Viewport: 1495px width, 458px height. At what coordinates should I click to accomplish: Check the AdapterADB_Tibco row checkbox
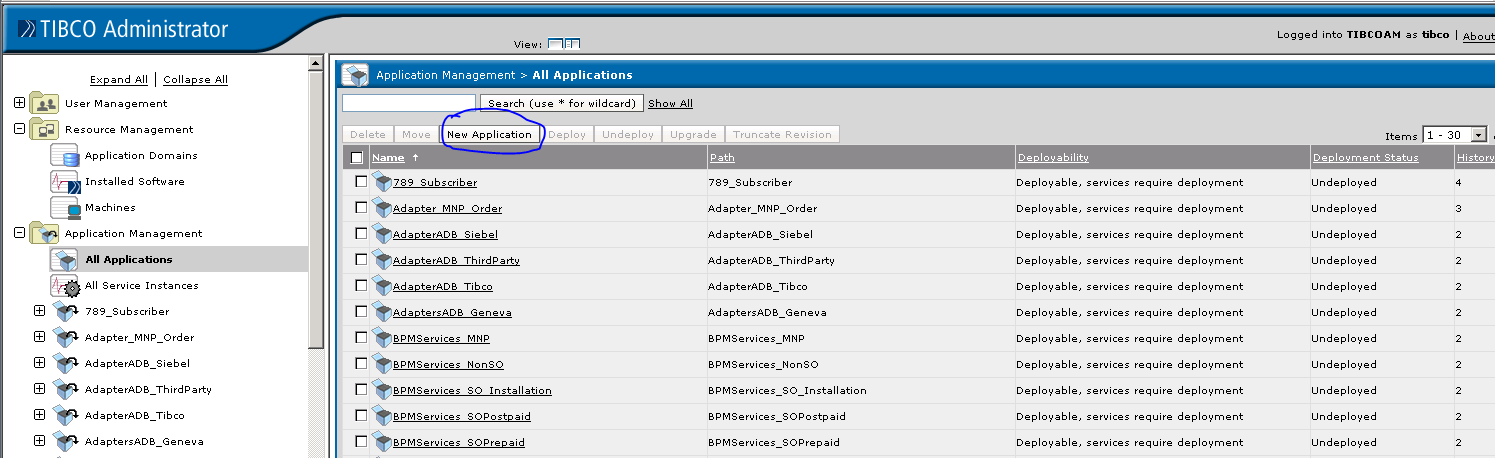coord(361,286)
